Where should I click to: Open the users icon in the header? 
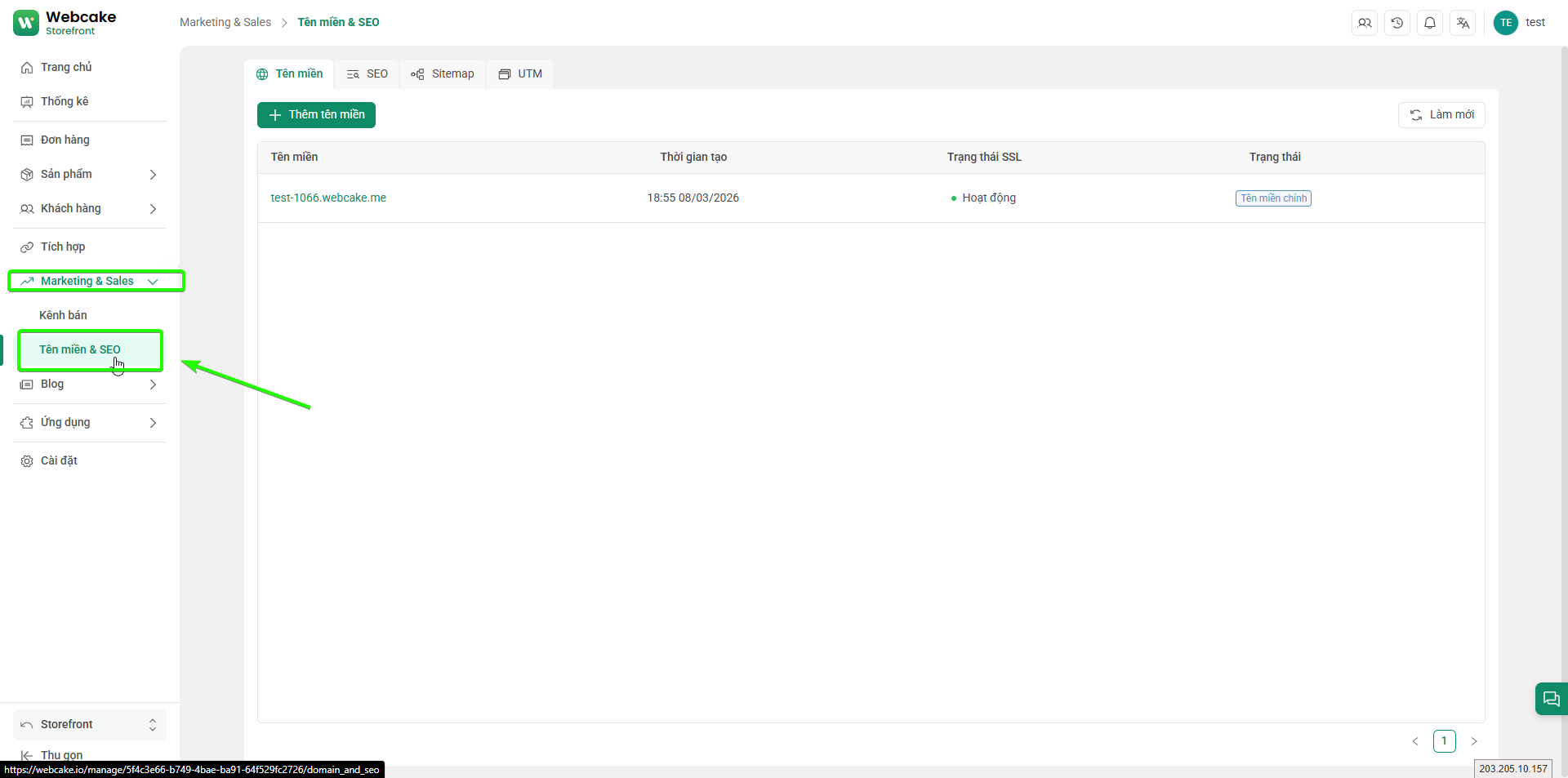(x=1365, y=23)
